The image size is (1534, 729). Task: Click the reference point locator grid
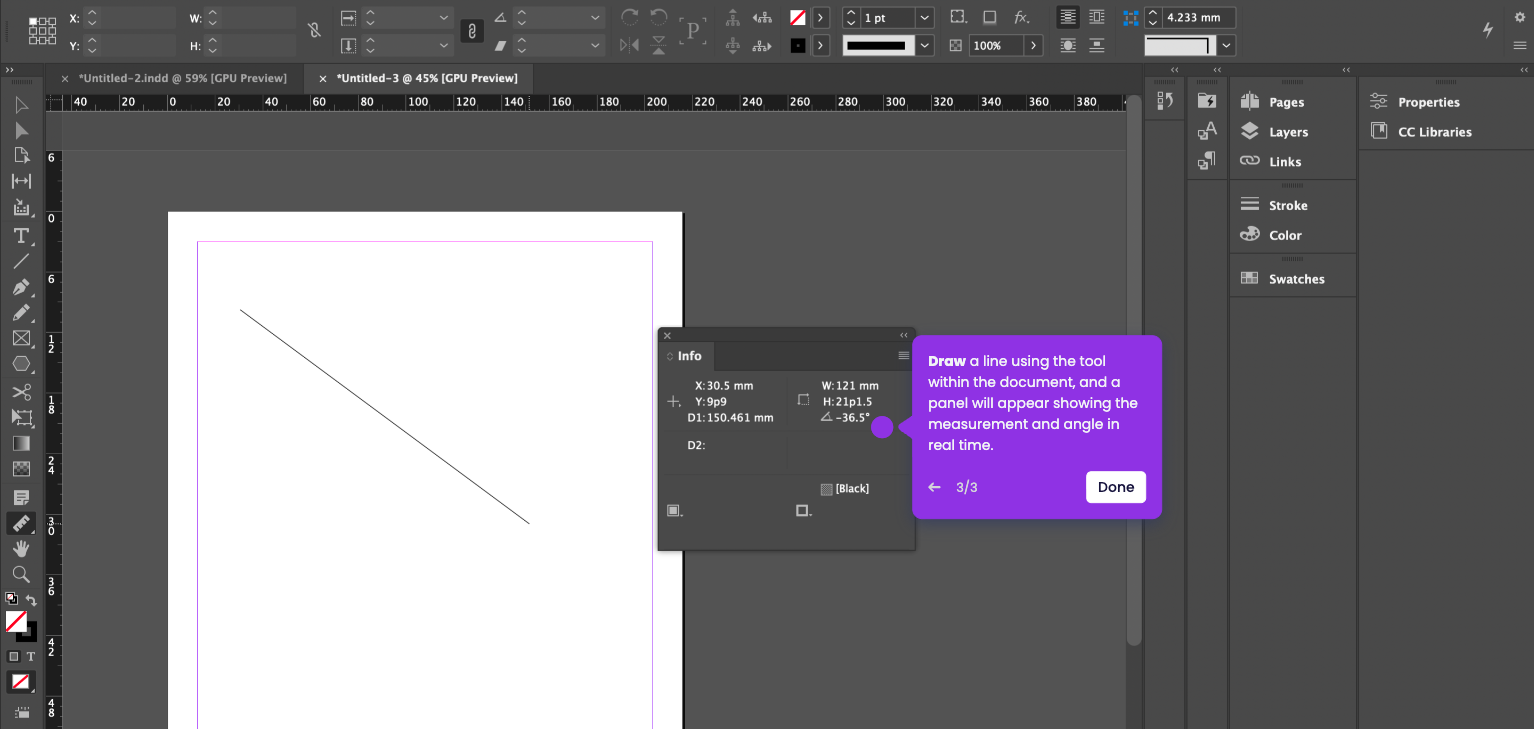point(42,31)
